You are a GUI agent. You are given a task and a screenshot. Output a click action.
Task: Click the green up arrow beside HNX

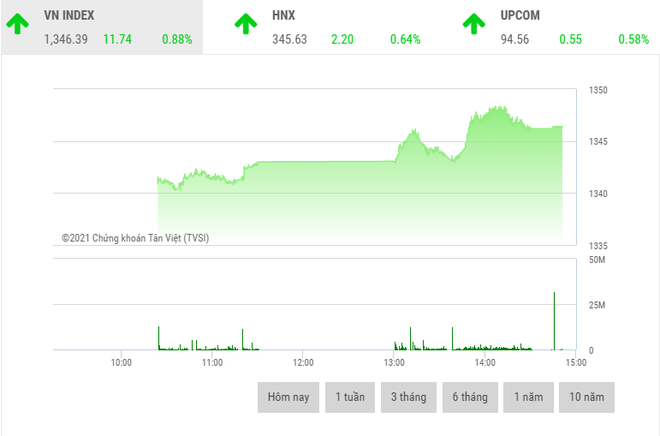[244, 24]
